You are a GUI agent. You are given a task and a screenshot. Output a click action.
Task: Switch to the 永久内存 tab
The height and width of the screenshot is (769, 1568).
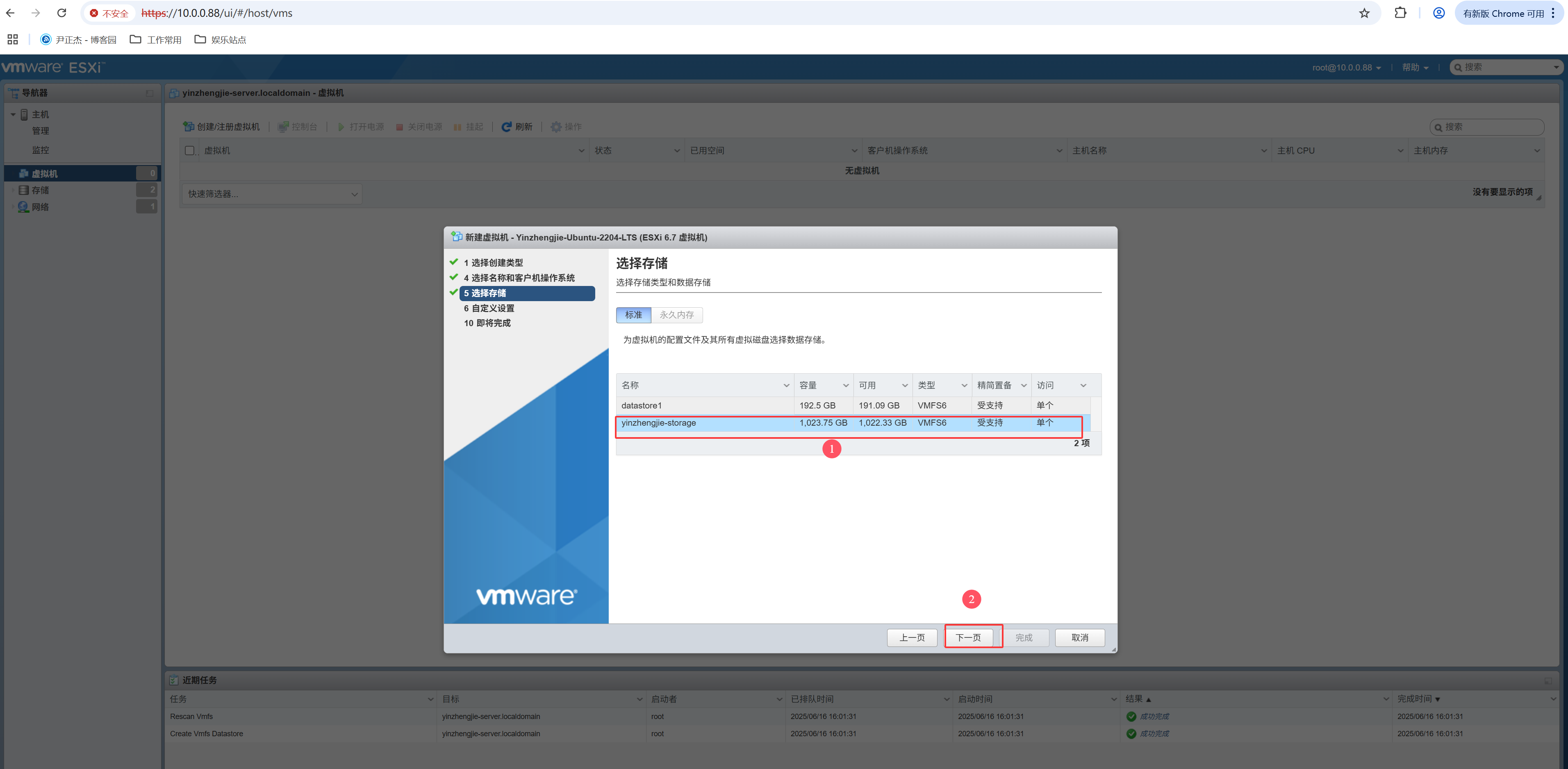point(676,315)
